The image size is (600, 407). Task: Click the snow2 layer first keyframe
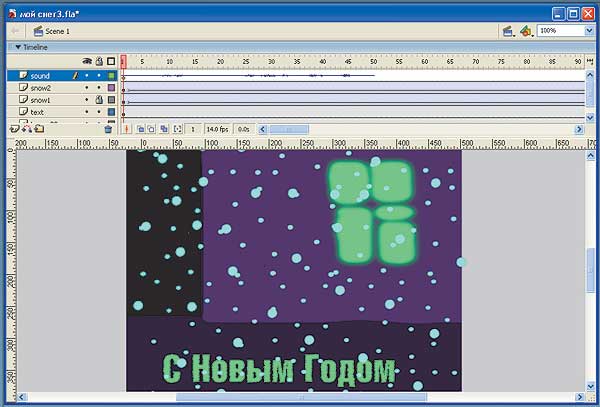pos(123,88)
